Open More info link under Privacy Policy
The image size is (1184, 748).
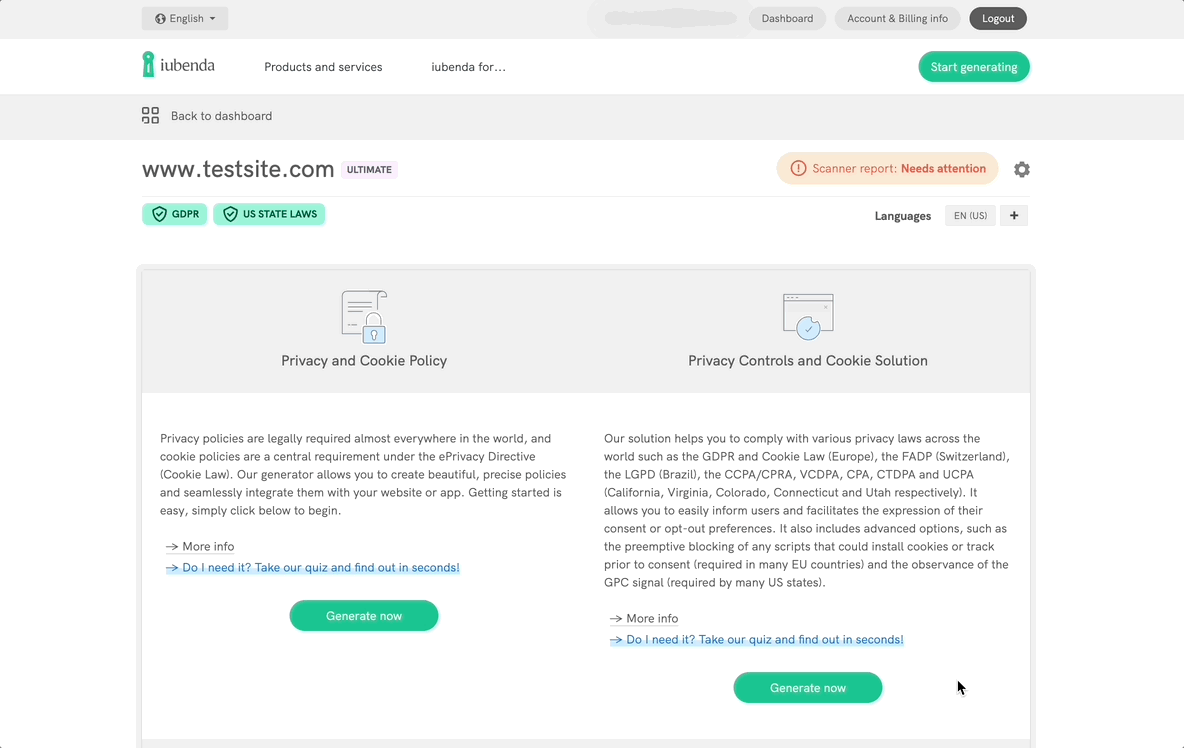coord(207,547)
